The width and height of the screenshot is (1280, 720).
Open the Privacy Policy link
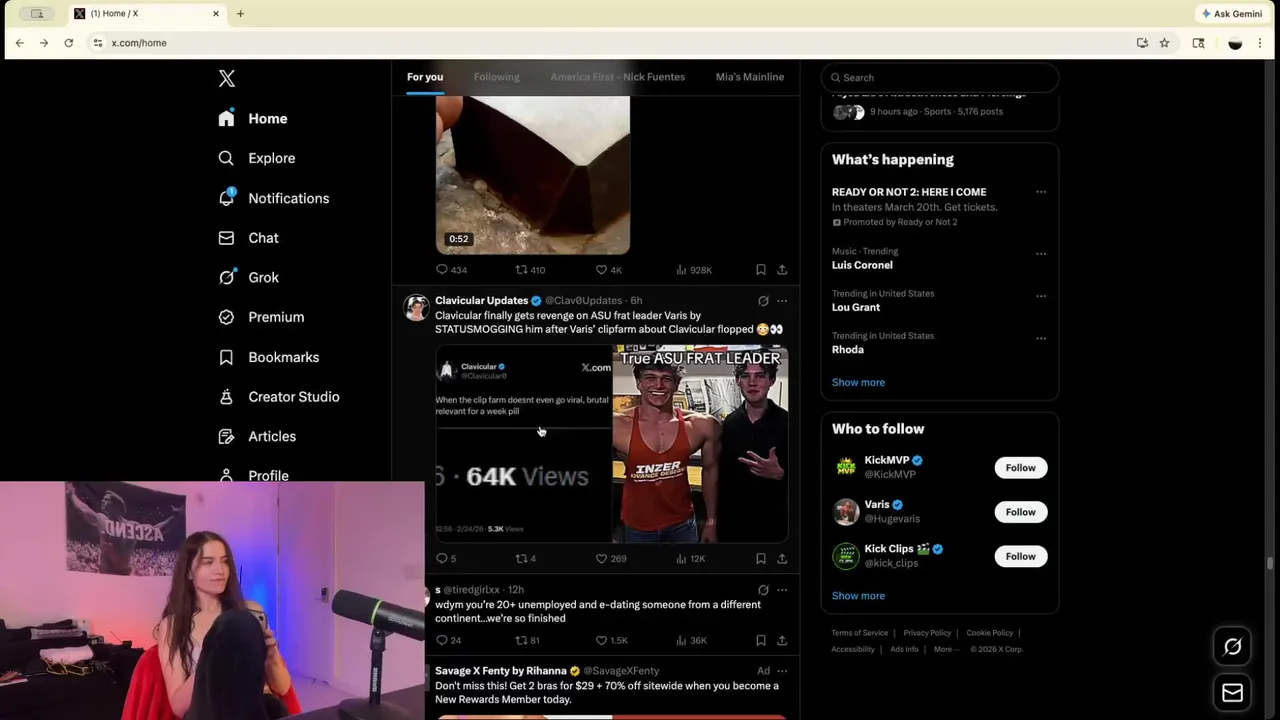click(x=927, y=633)
